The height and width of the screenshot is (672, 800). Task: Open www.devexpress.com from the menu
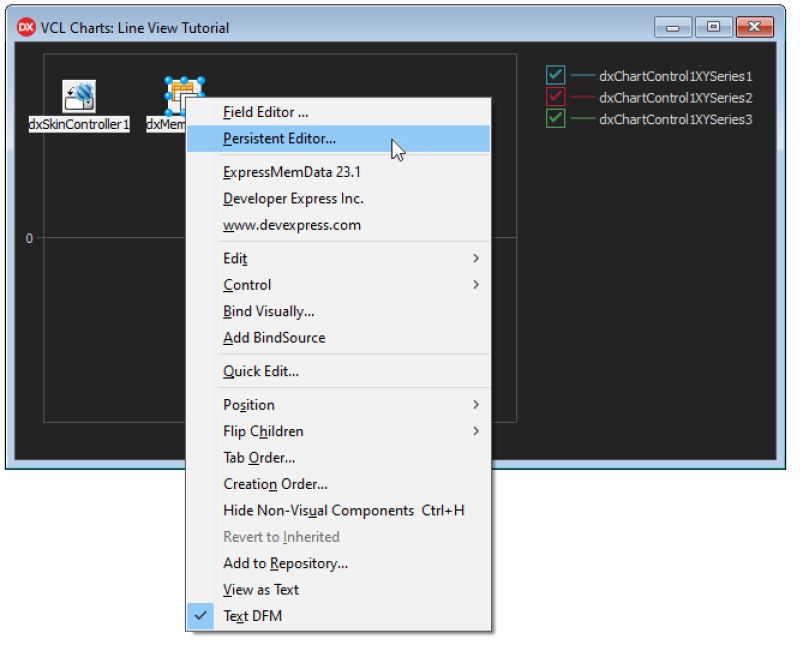pyautogui.click(x=338, y=225)
